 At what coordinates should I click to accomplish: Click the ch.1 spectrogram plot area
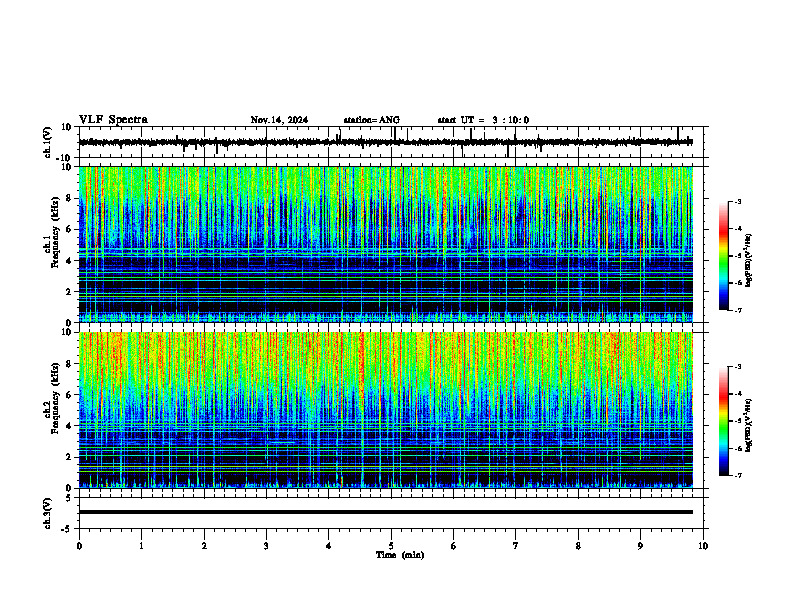coord(386,244)
